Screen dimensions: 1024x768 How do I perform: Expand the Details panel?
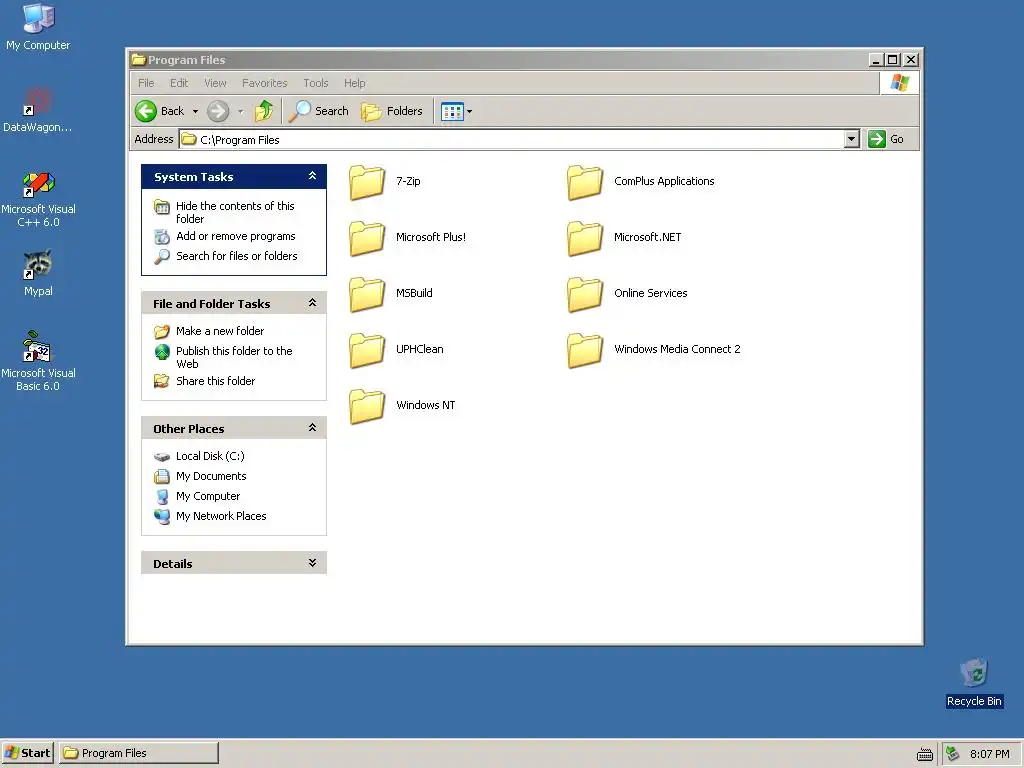tap(312, 562)
